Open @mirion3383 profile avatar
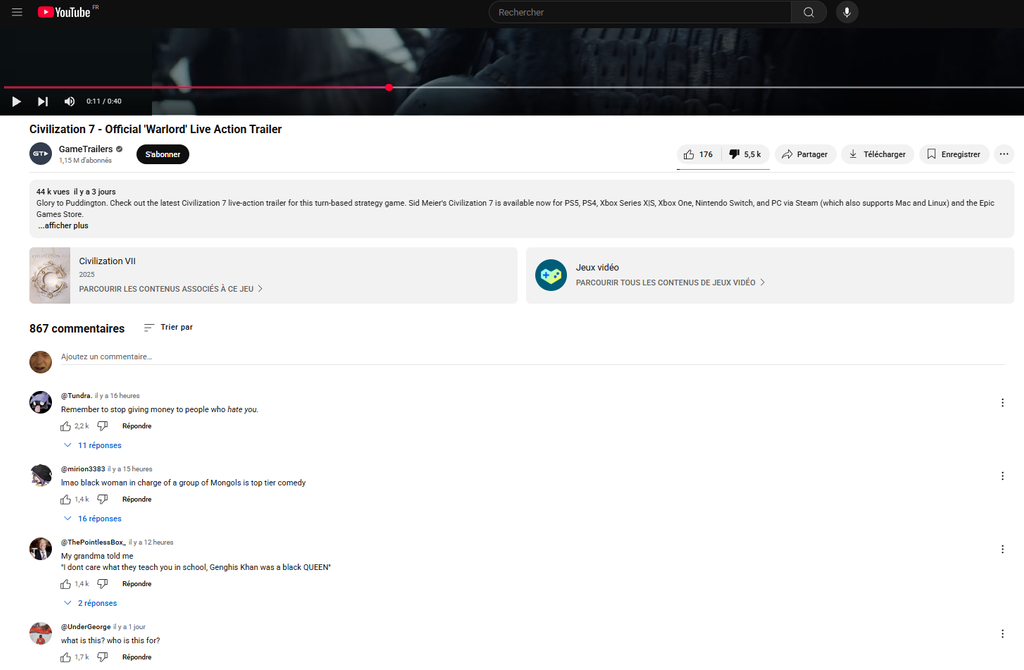Screen dimensions: 1024x670 pyautogui.click(x=40, y=475)
